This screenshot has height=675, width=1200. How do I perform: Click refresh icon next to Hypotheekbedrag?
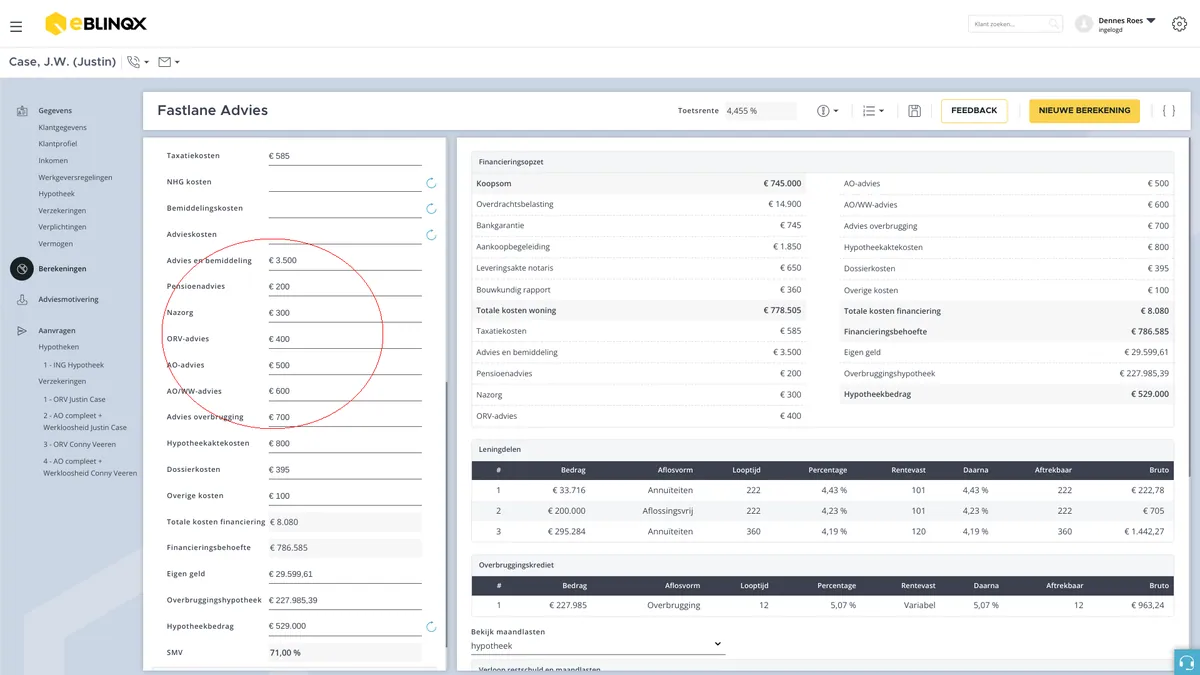point(431,627)
